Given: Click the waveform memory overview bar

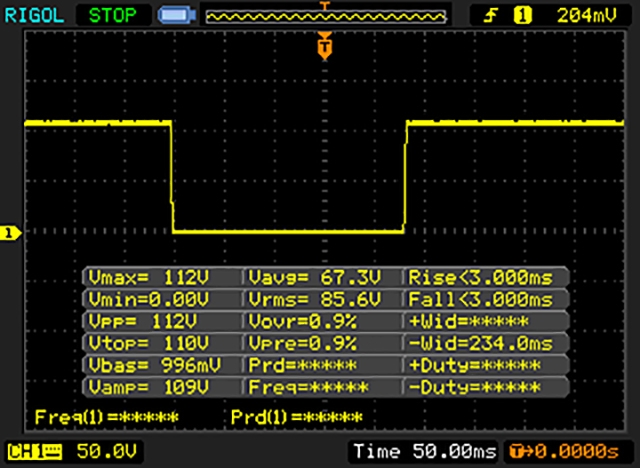Looking at the screenshot, I should [326, 17].
